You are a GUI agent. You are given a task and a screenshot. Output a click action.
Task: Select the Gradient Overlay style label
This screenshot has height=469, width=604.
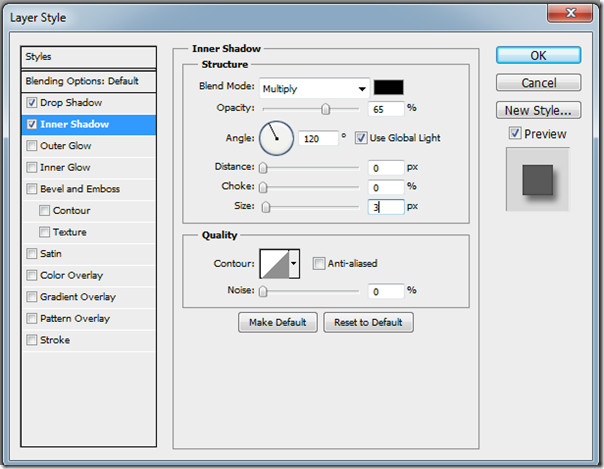pos(78,297)
